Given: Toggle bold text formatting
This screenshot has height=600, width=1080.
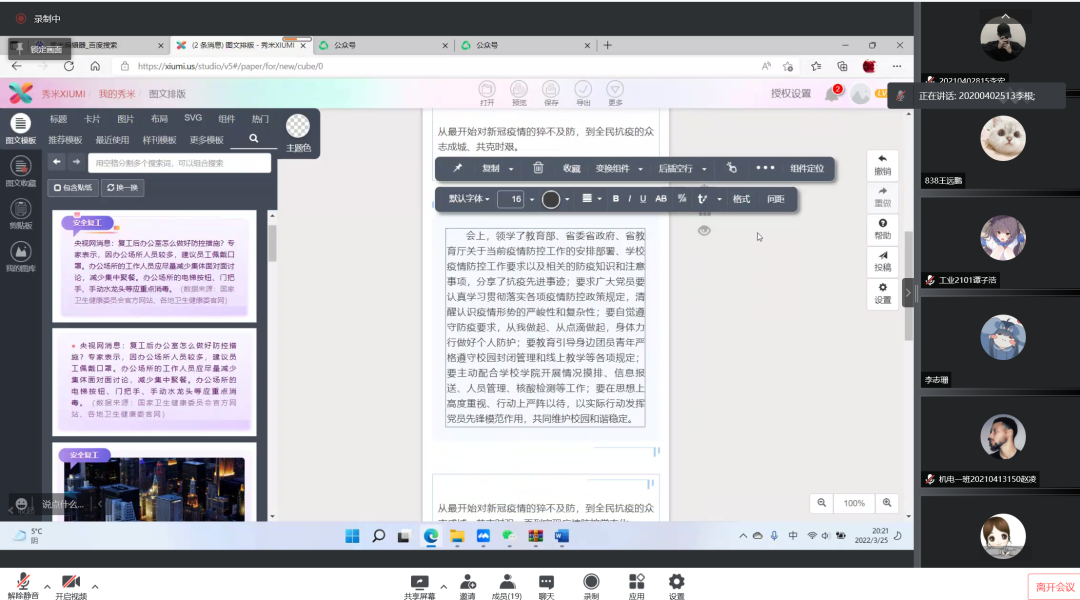Looking at the screenshot, I should 615,199.
